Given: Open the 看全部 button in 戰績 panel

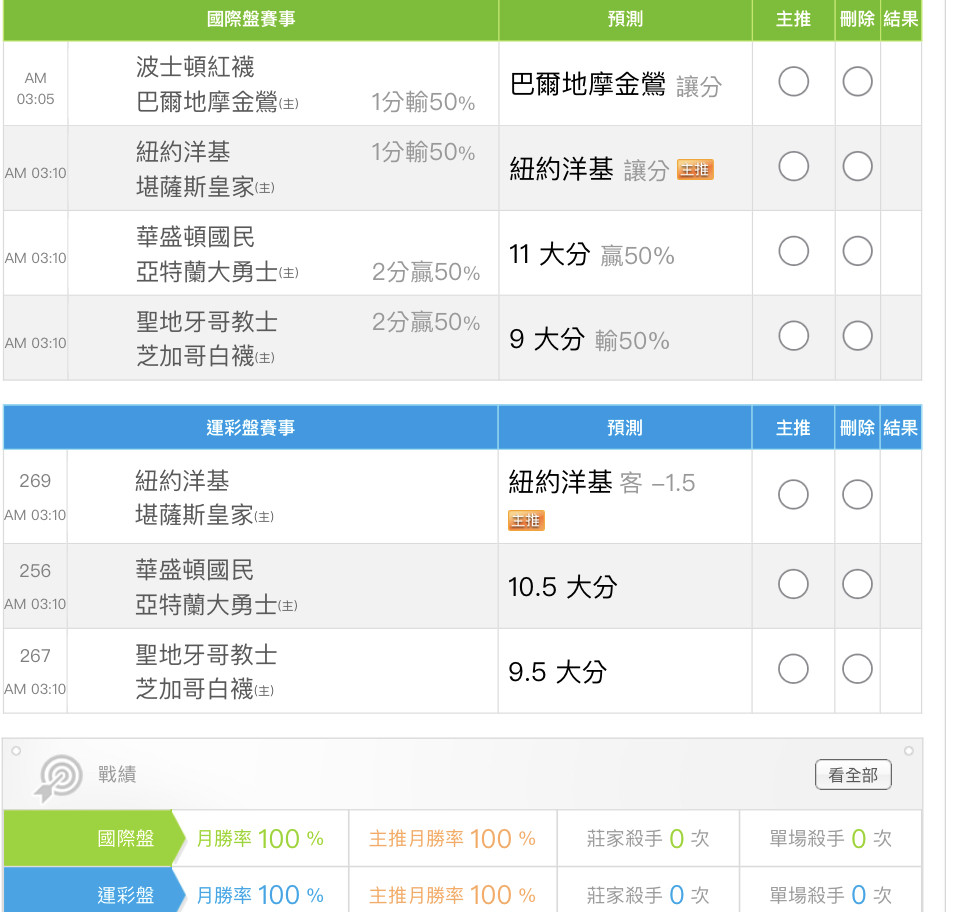Looking at the screenshot, I should tap(853, 775).
